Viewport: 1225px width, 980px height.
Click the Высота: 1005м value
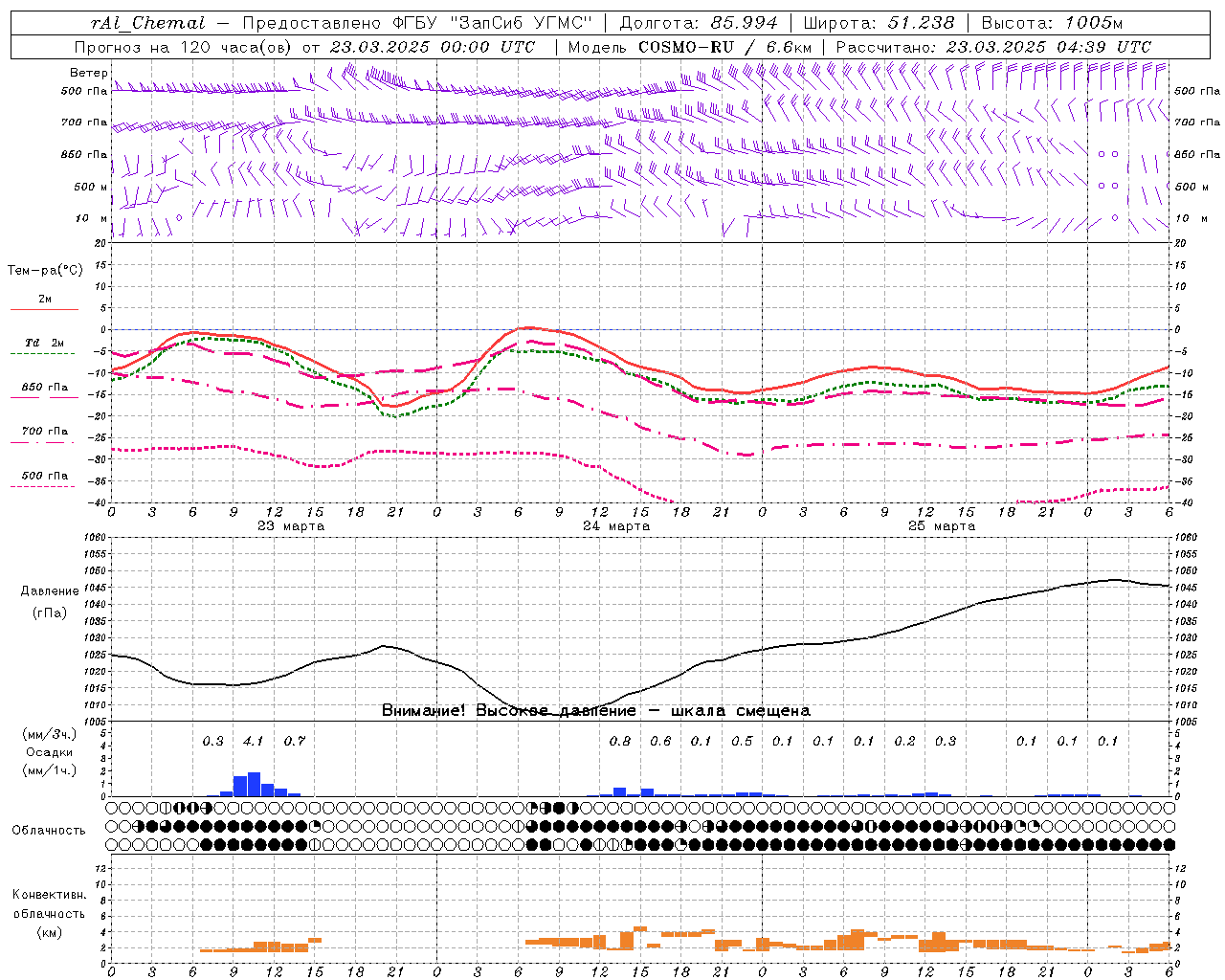coord(1052,23)
